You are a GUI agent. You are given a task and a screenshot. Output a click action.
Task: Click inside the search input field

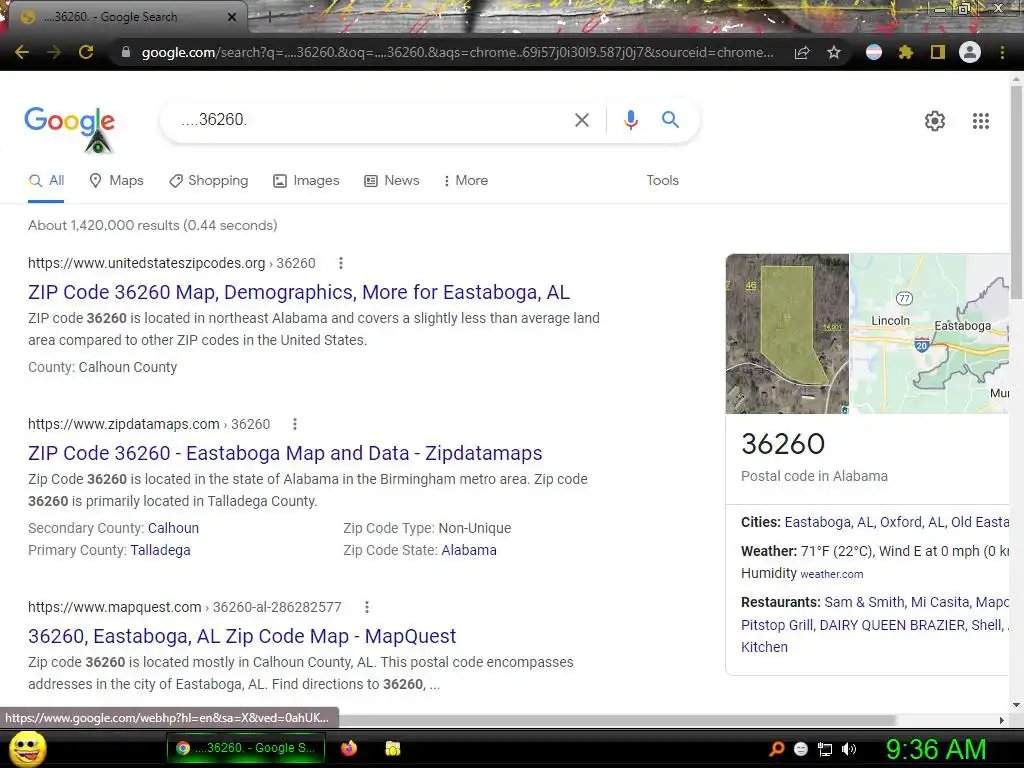tap(372, 120)
